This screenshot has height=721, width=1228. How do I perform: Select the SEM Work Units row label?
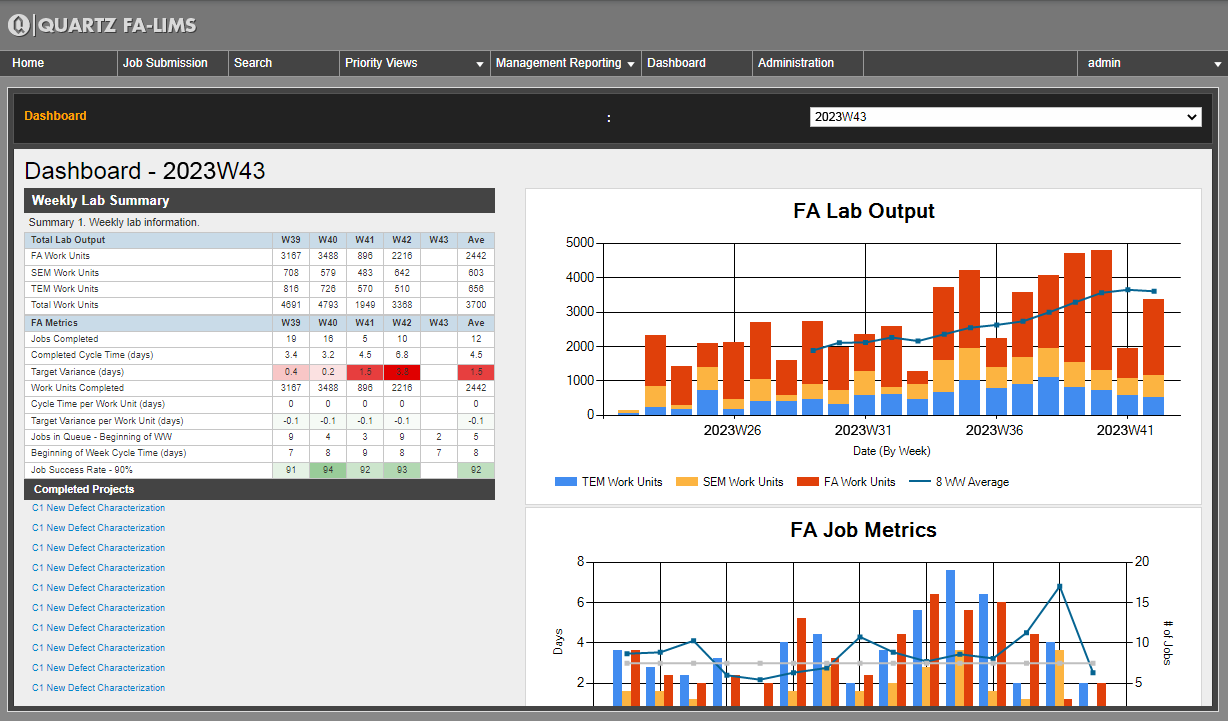[65, 272]
